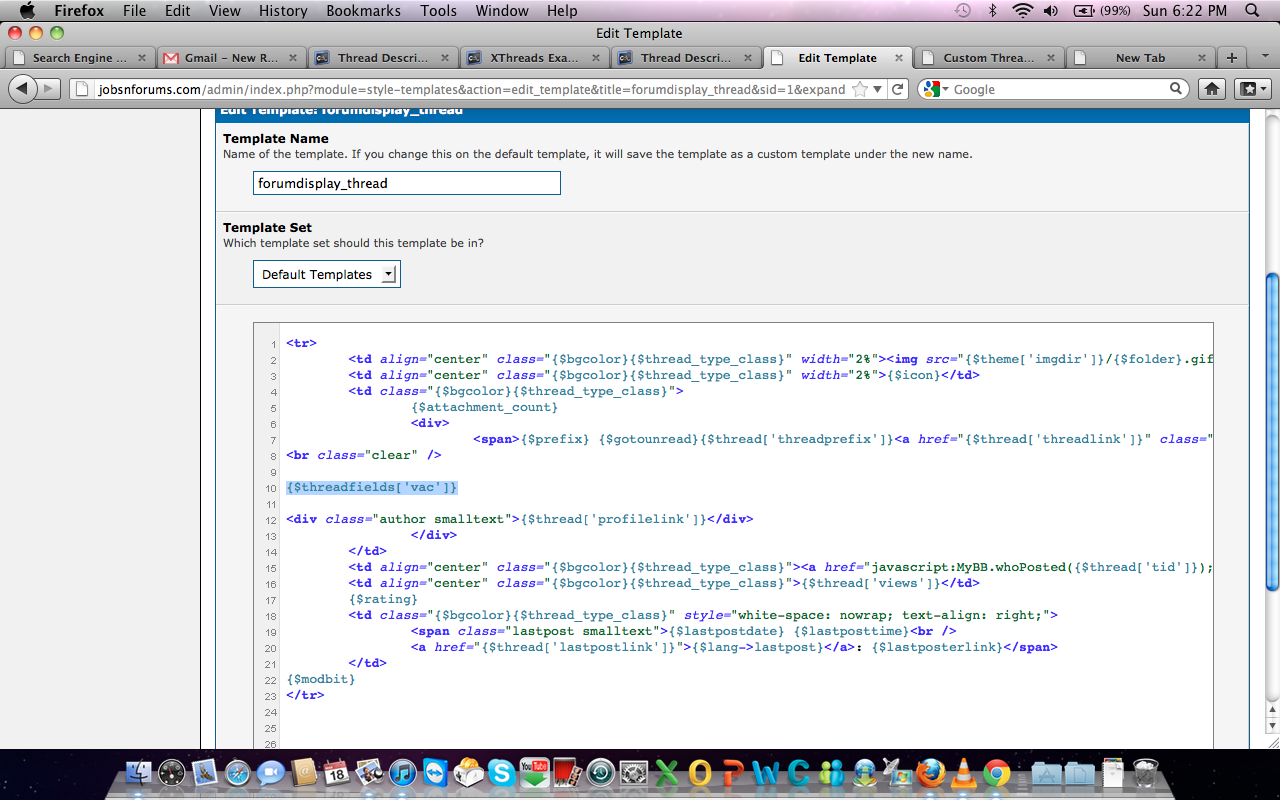Open the Bookmarks toolbar dropdown button
This screenshot has height=800, width=1280.
[1251, 89]
